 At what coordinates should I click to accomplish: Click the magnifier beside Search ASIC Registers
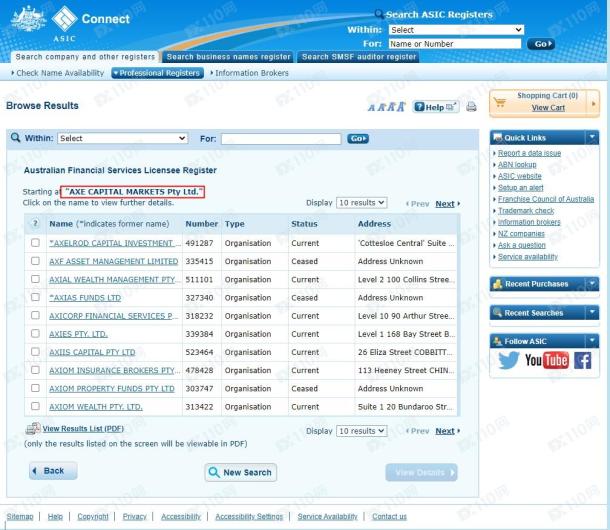pos(379,14)
